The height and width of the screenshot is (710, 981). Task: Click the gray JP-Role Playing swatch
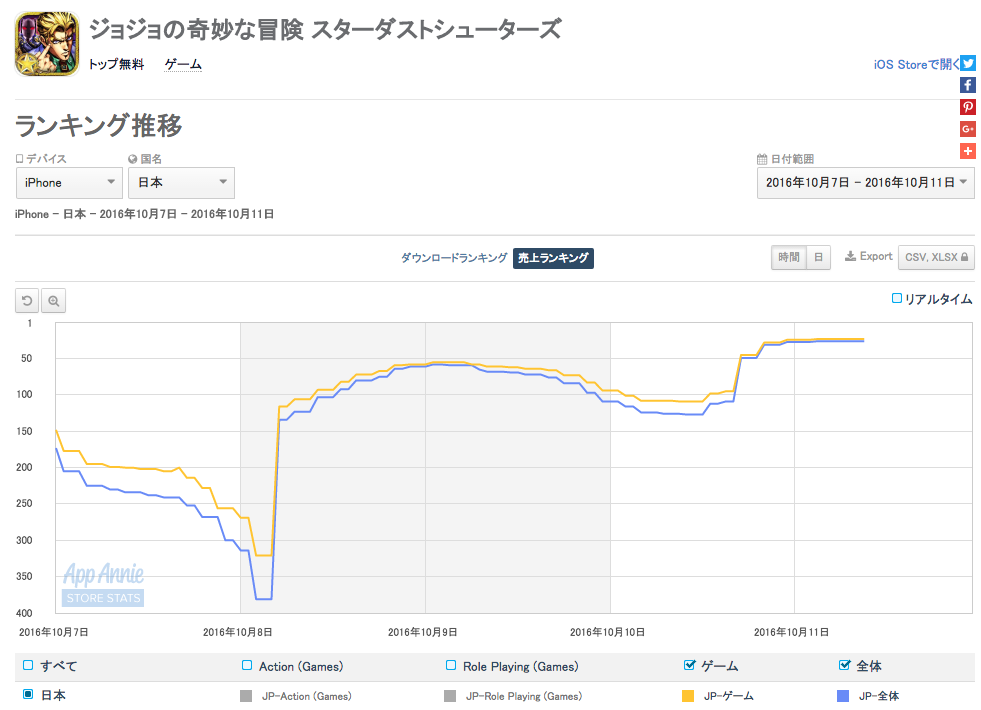pyautogui.click(x=450, y=696)
